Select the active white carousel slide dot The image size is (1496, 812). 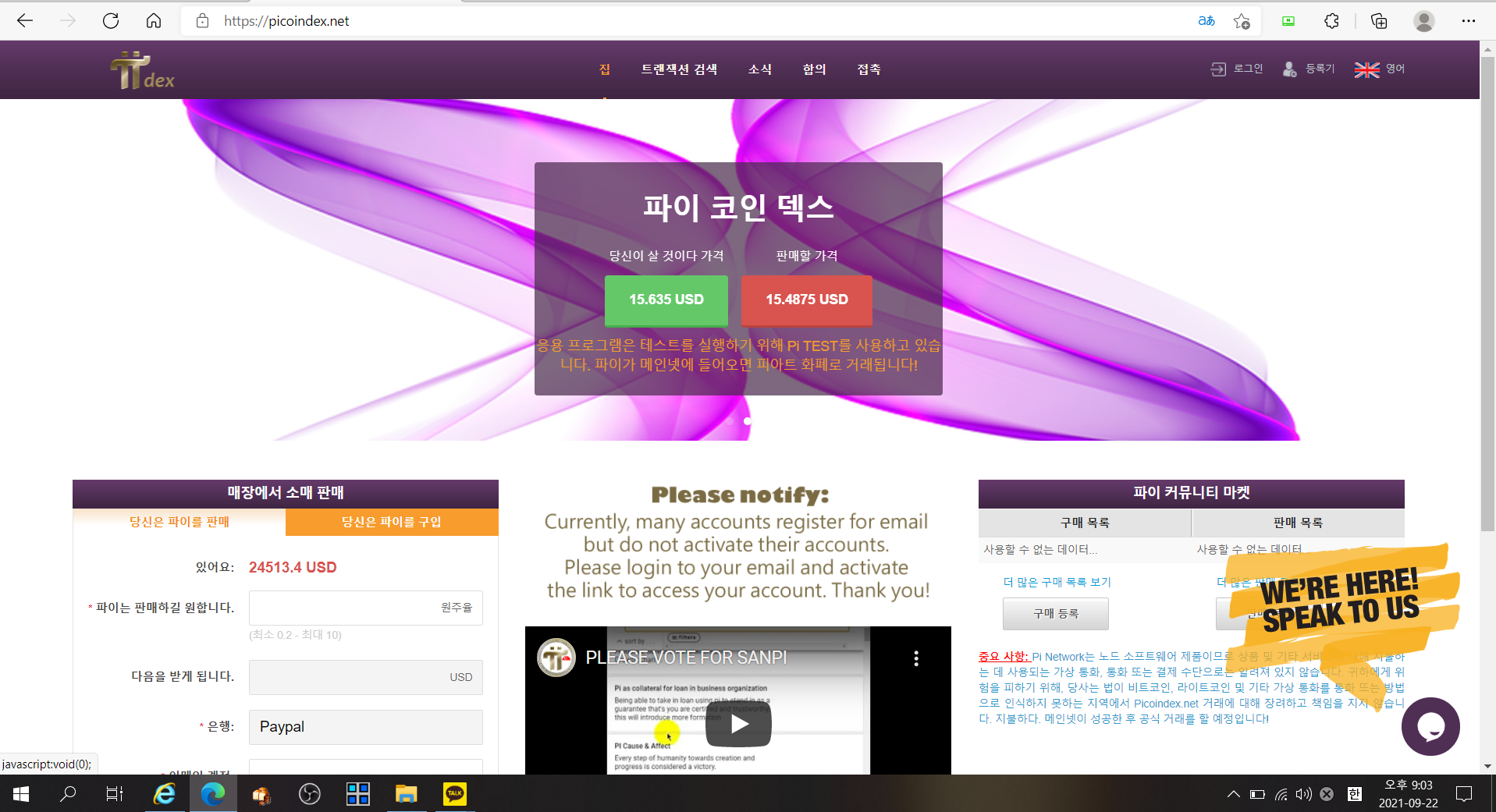tap(748, 421)
